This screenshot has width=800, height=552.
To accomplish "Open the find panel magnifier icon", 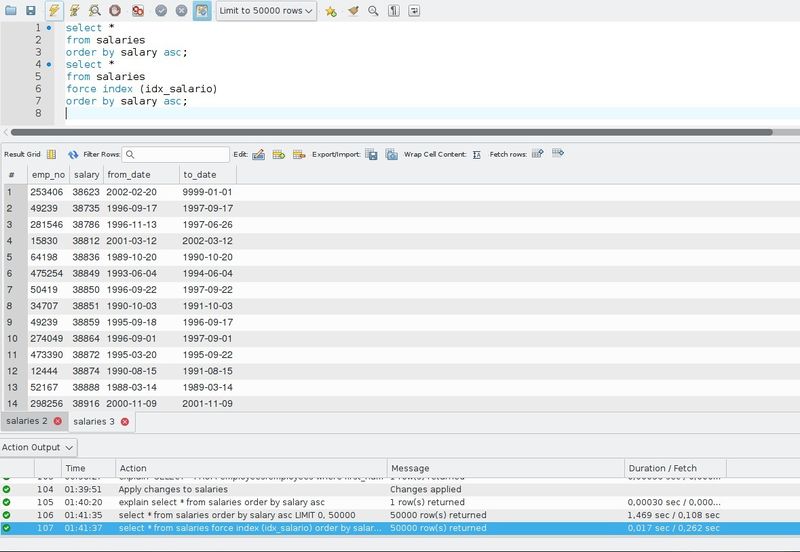I will click(x=373, y=10).
